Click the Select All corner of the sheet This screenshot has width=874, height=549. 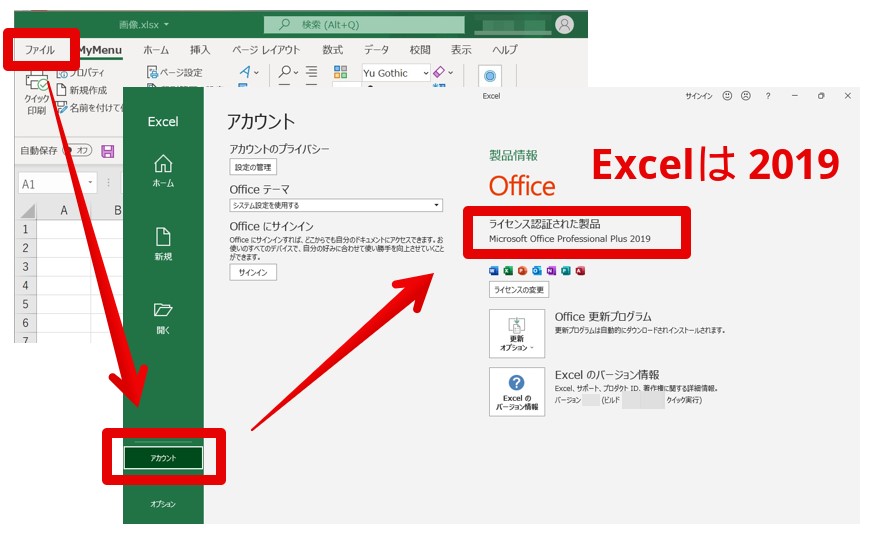pos(27,211)
